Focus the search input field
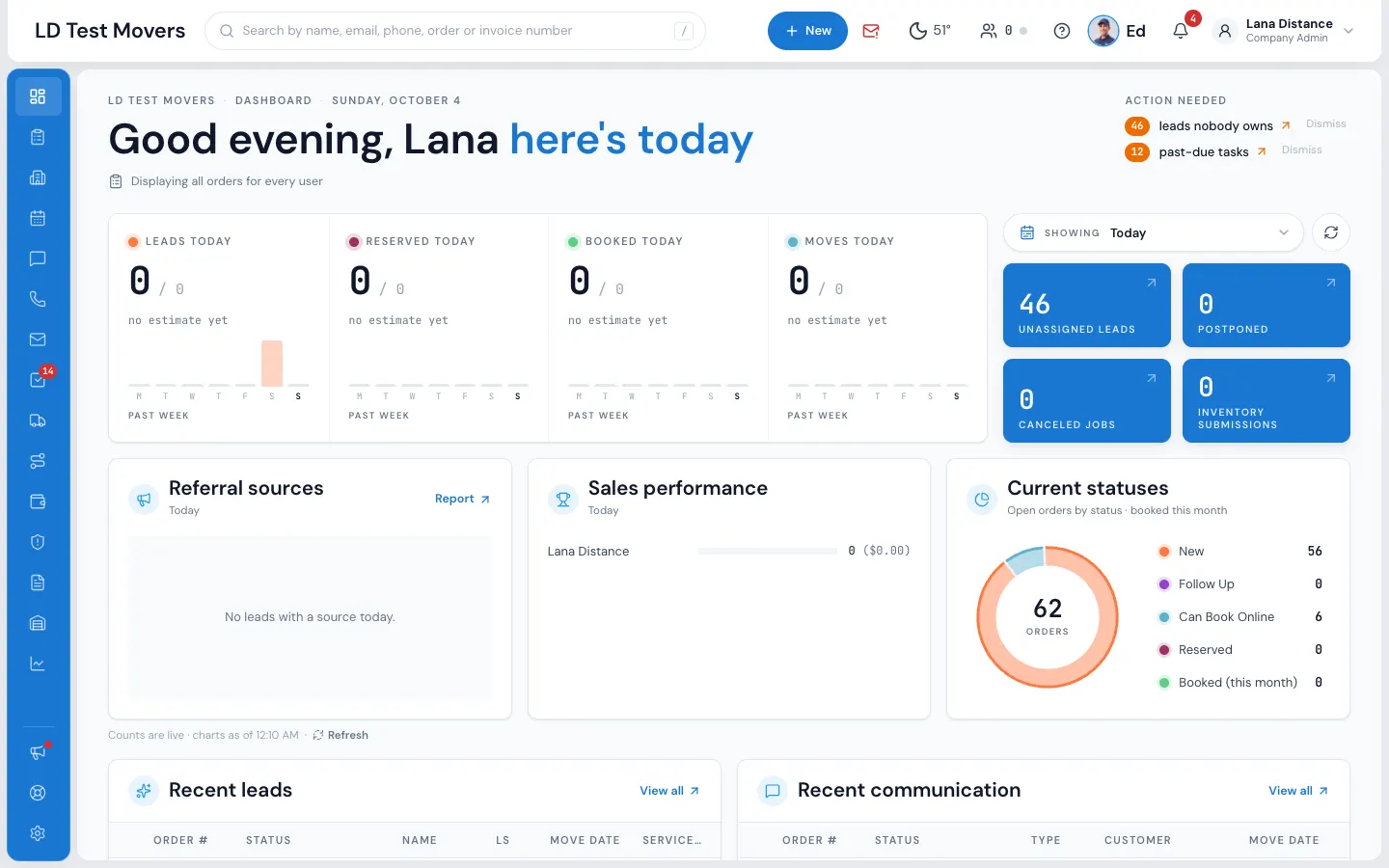The image size is (1389, 868). coord(455,31)
